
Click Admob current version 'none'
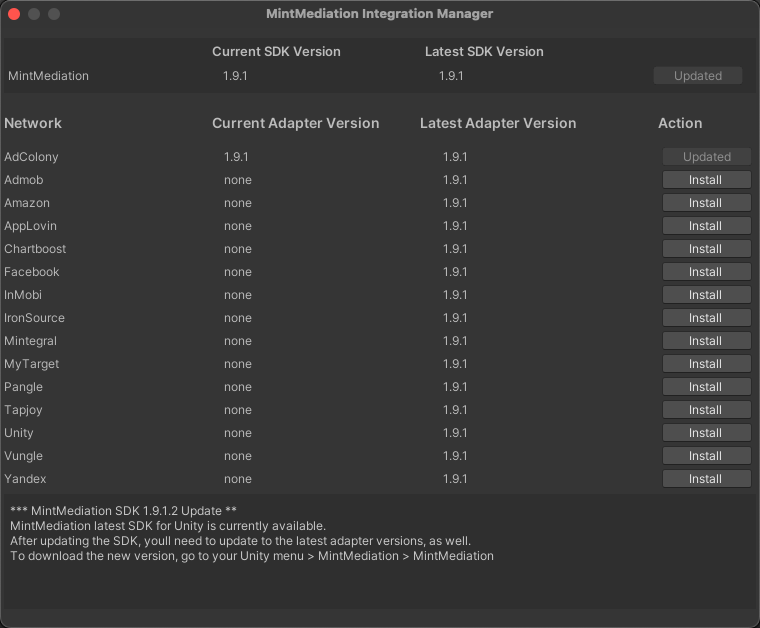(x=238, y=180)
